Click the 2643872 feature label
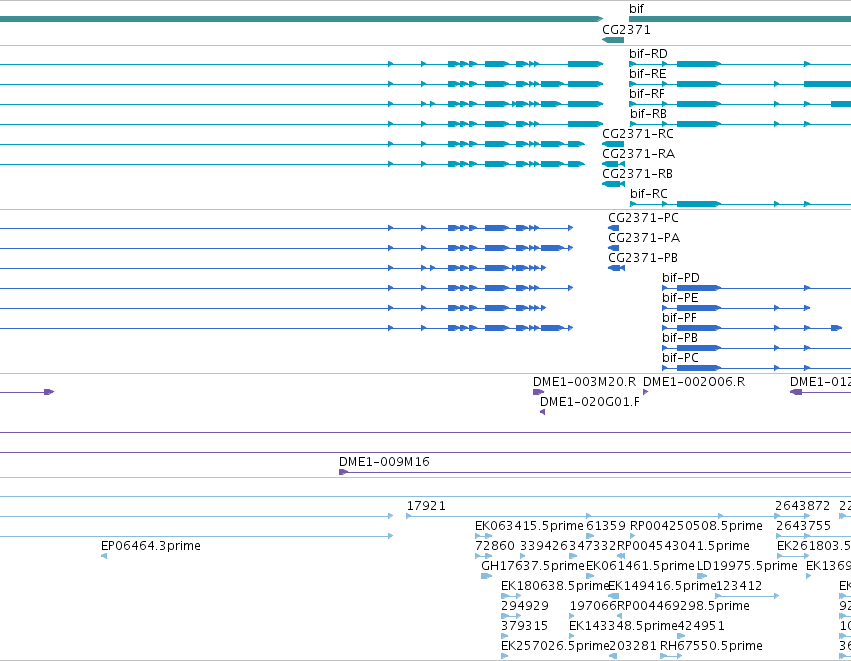Screen dimensions: 851x661 (x=802, y=506)
